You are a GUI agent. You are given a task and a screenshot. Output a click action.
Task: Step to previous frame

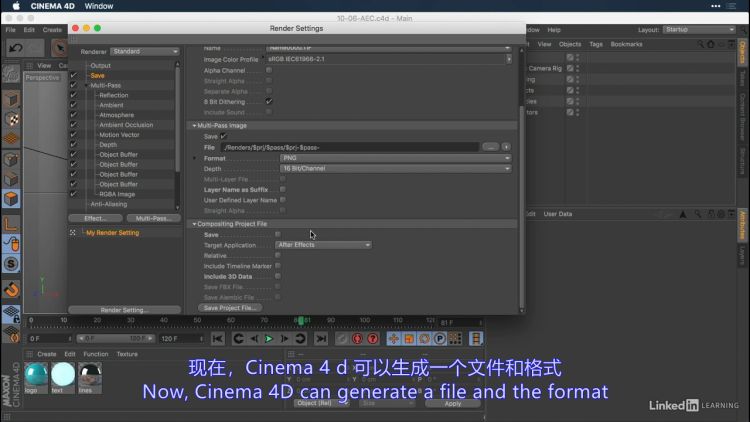pyautogui.click(x=254, y=339)
